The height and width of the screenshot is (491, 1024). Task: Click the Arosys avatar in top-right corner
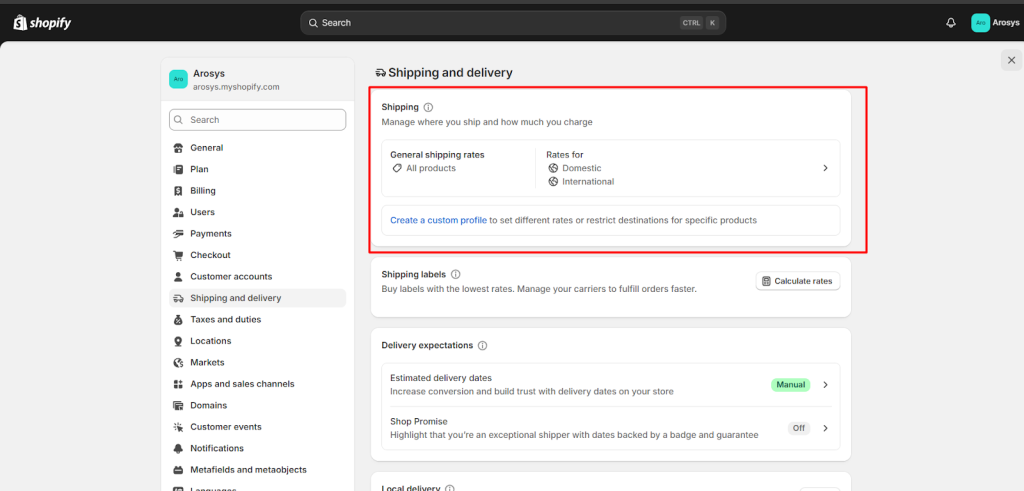tap(980, 23)
